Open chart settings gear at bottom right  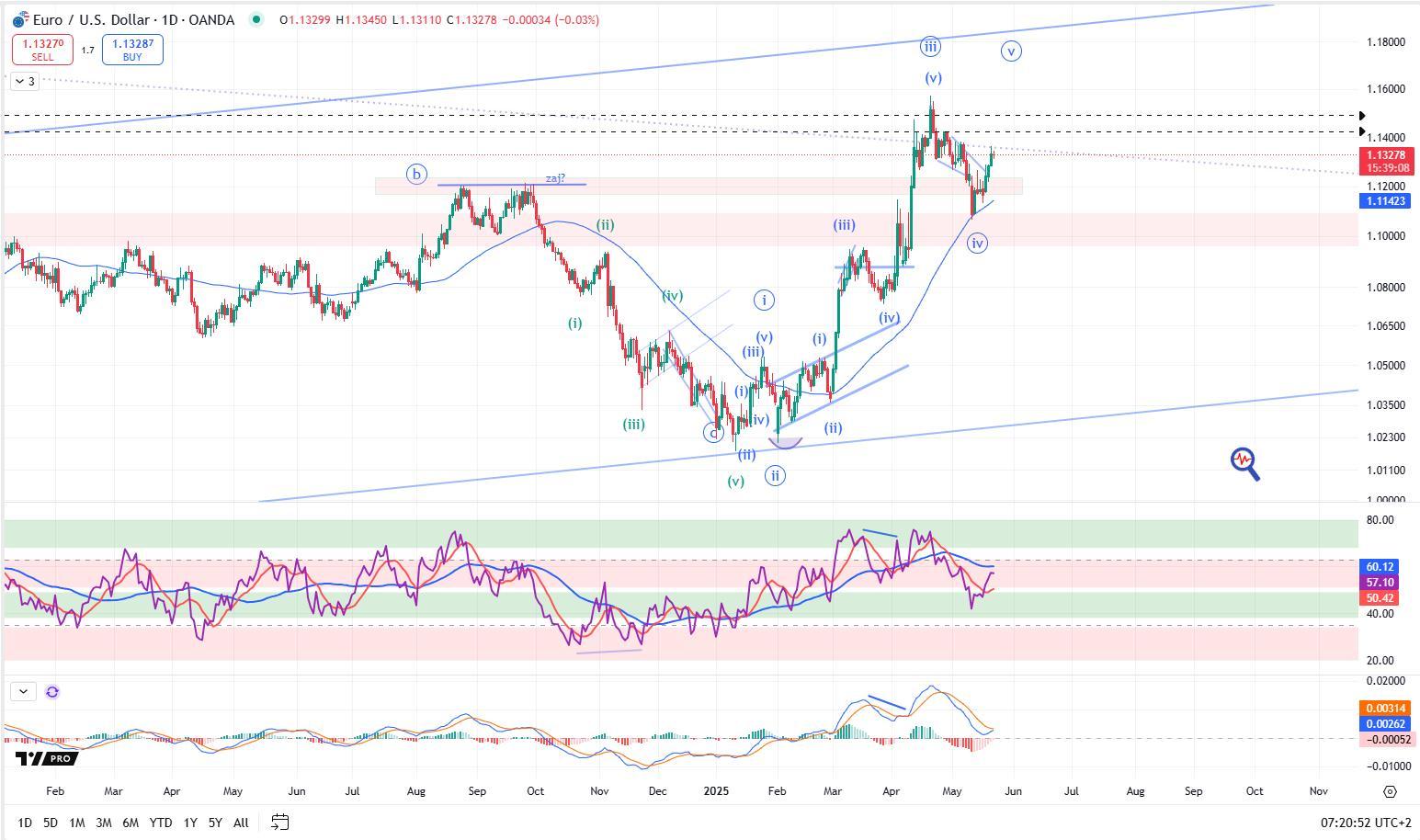pos(1390,791)
